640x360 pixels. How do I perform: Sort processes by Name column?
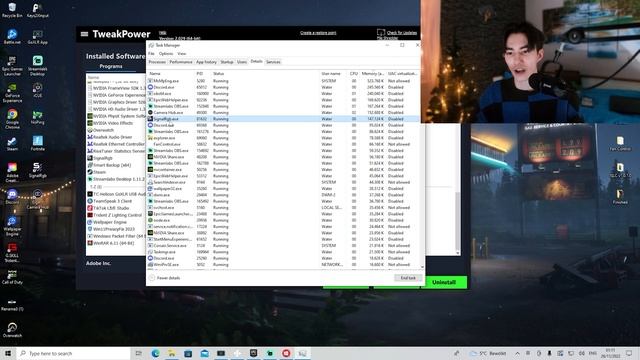pyautogui.click(x=171, y=73)
